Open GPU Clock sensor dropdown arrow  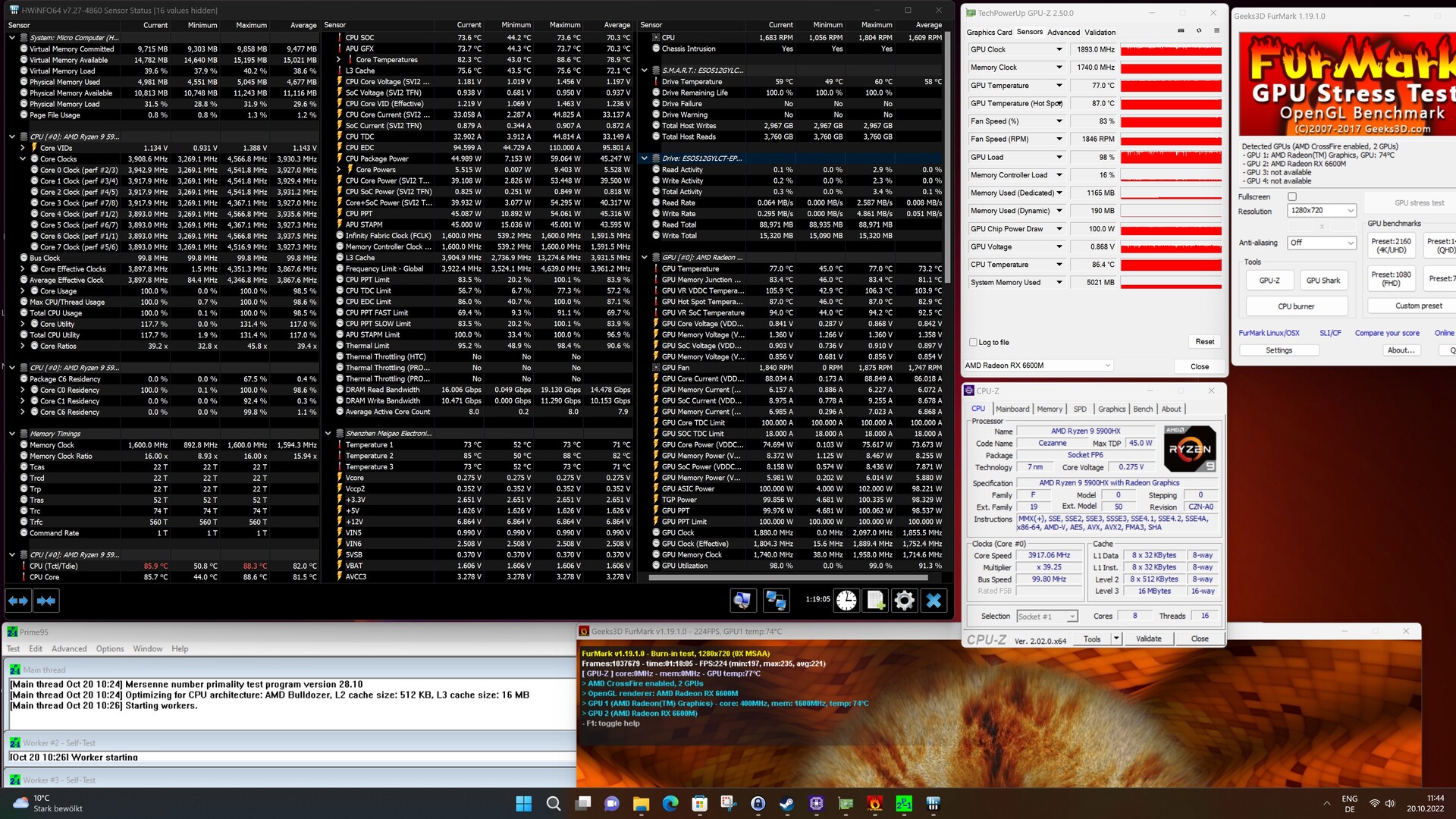(x=1059, y=49)
